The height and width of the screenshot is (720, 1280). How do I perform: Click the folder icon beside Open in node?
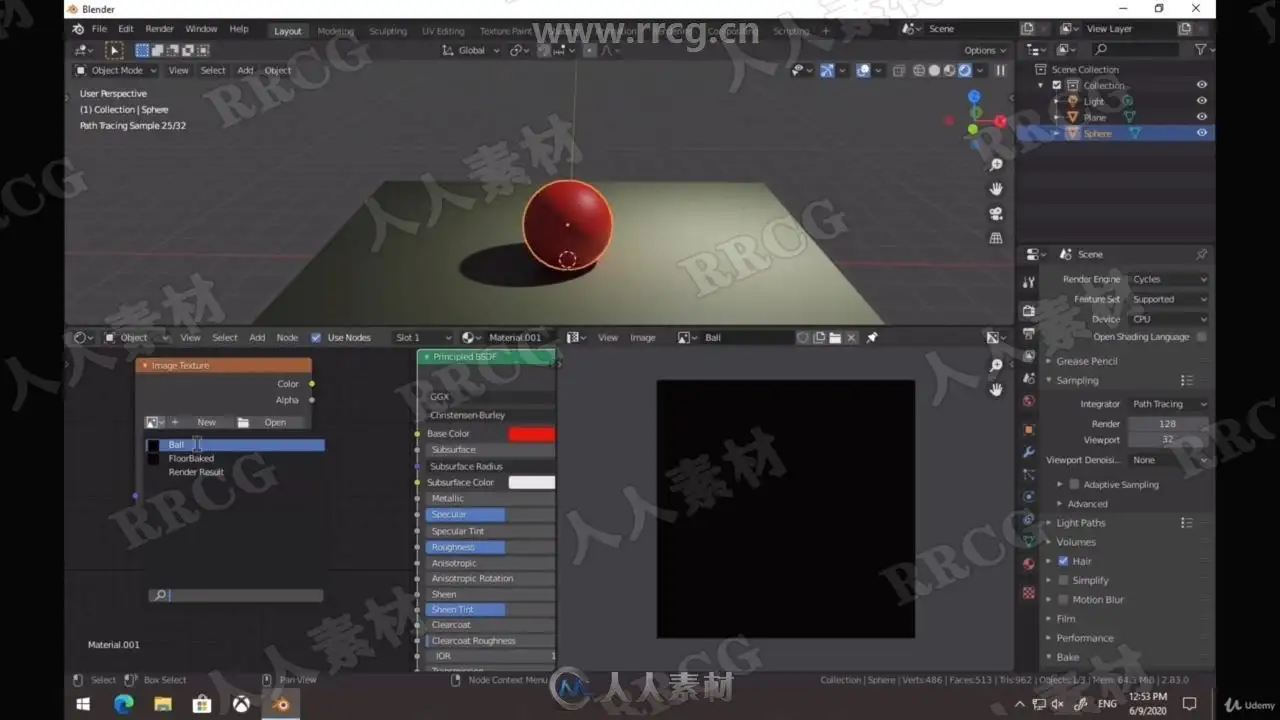(x=243, y=423)
